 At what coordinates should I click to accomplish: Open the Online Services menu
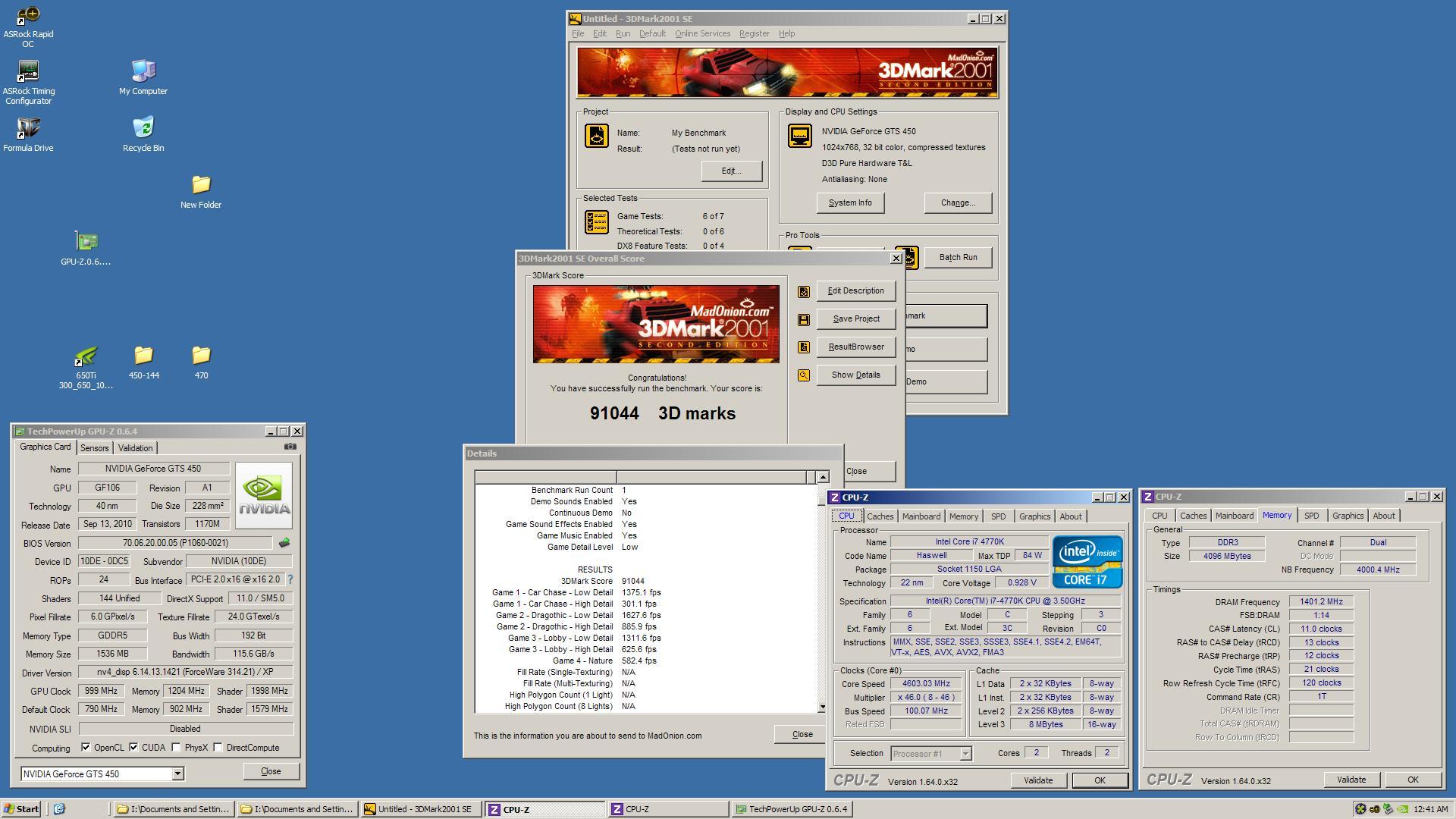(702, 33)
